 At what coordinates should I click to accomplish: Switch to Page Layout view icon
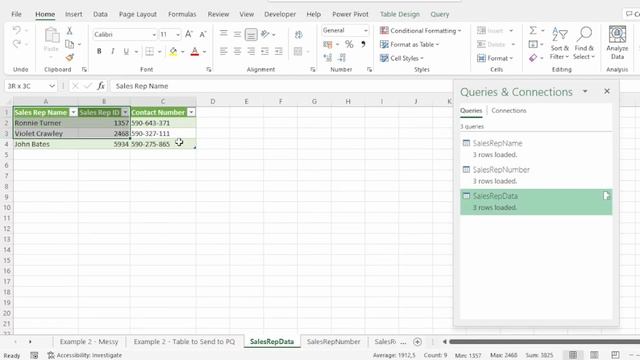coord(594,355)
